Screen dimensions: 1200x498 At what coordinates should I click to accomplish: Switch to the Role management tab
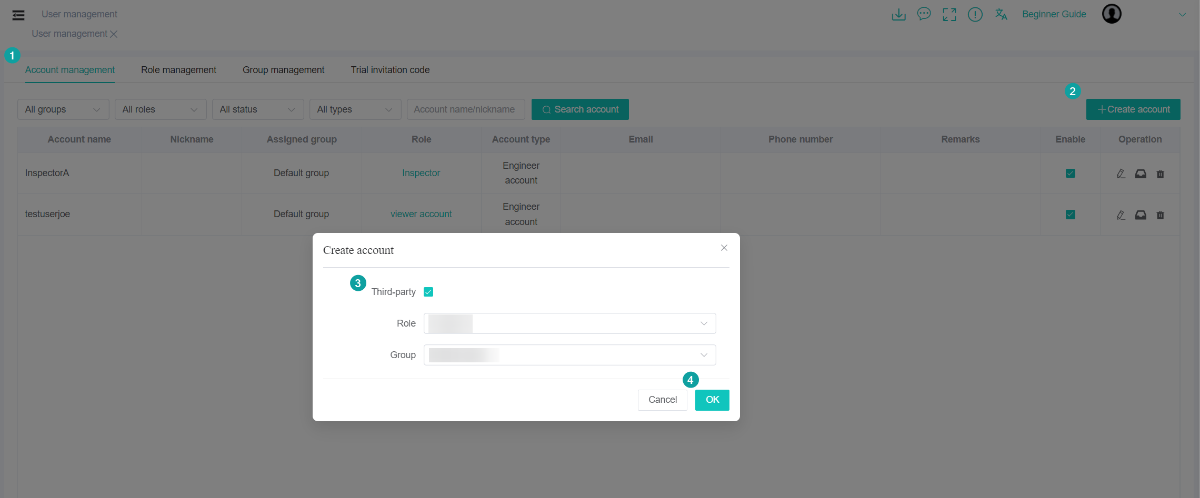coord(178,70)
